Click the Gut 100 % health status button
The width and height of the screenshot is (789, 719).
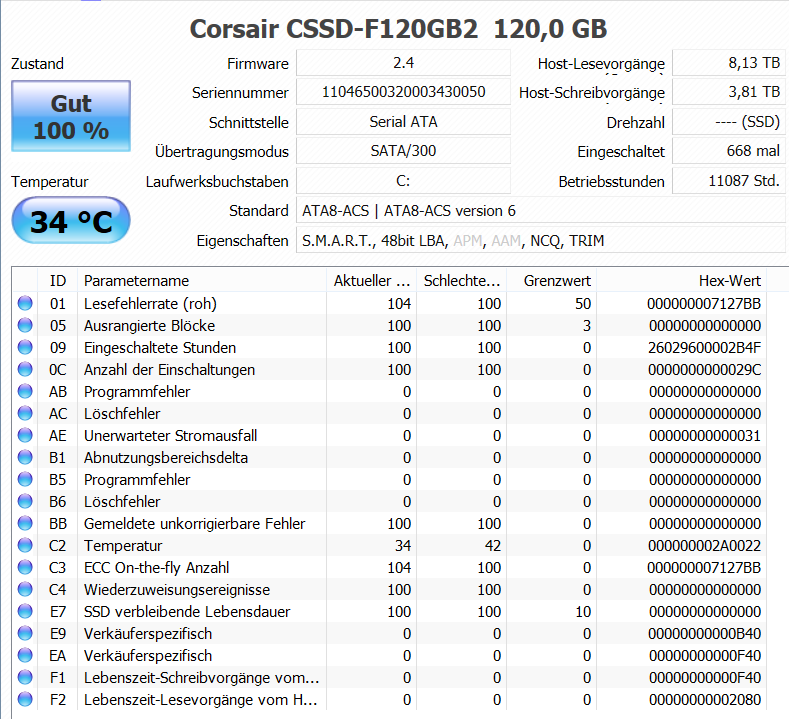coord(71,116)
